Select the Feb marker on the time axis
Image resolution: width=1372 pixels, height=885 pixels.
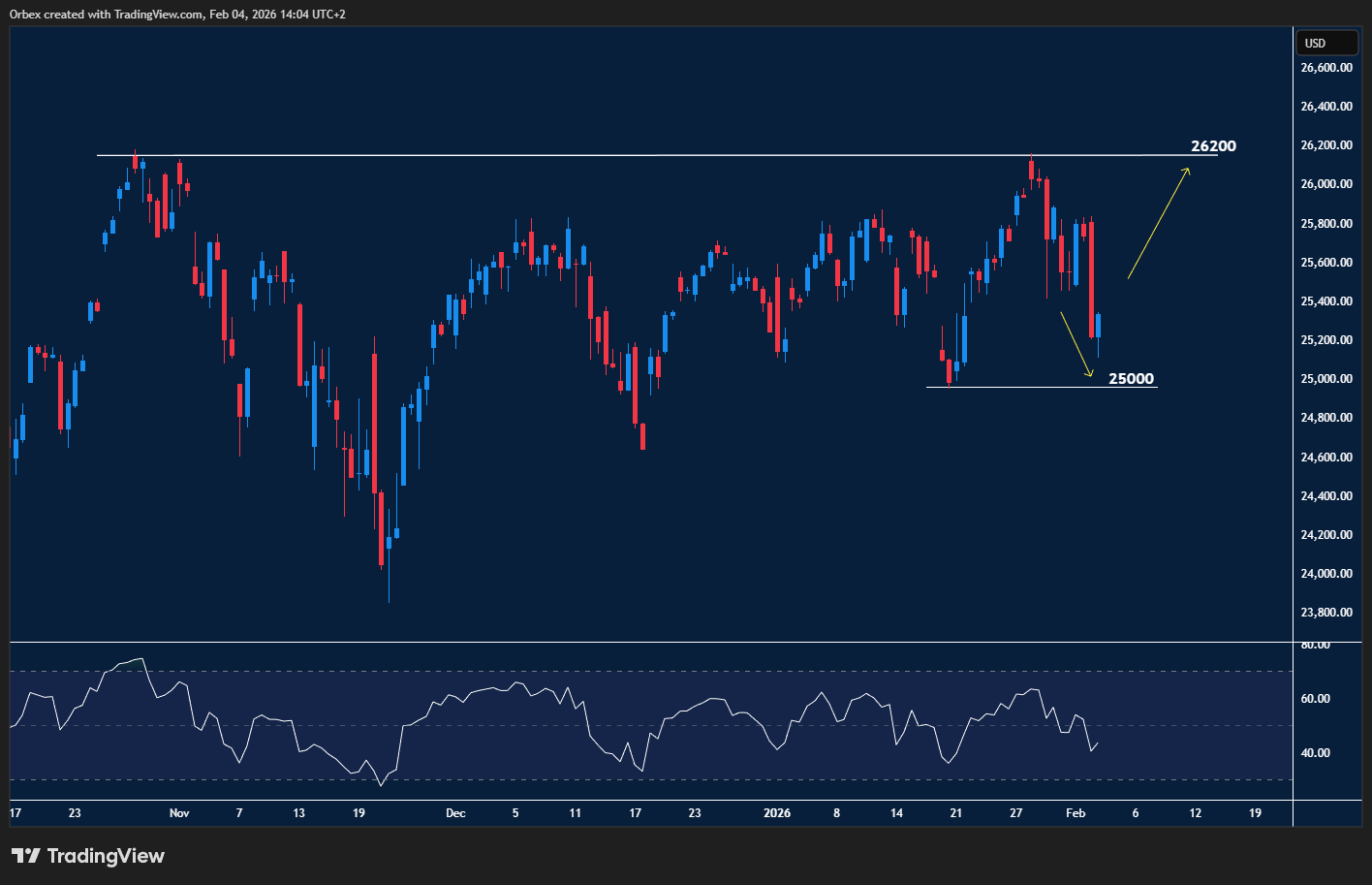pos(1076,813)
